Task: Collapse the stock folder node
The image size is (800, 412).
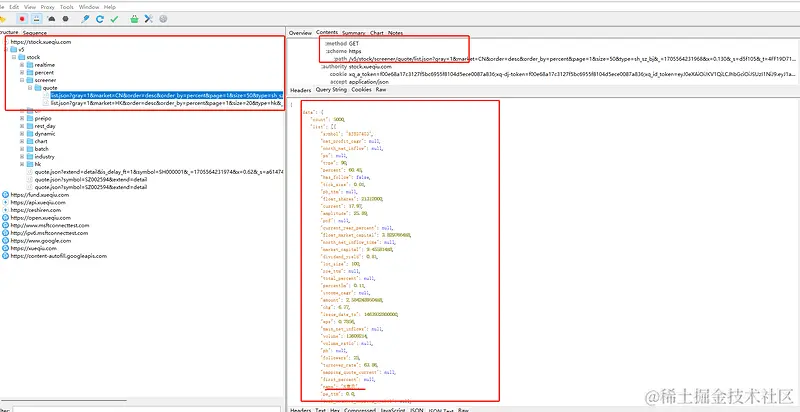Action: [14, 57]
